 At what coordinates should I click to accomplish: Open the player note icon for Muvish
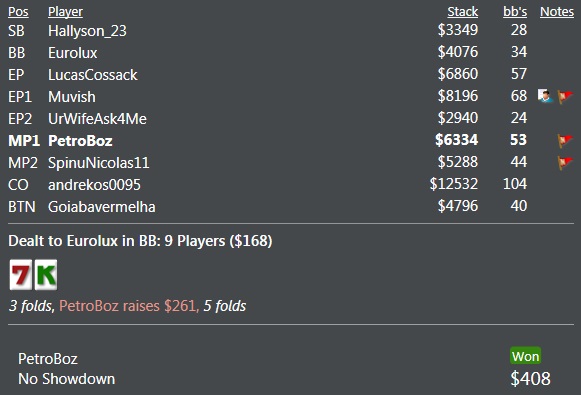[545, 96]
